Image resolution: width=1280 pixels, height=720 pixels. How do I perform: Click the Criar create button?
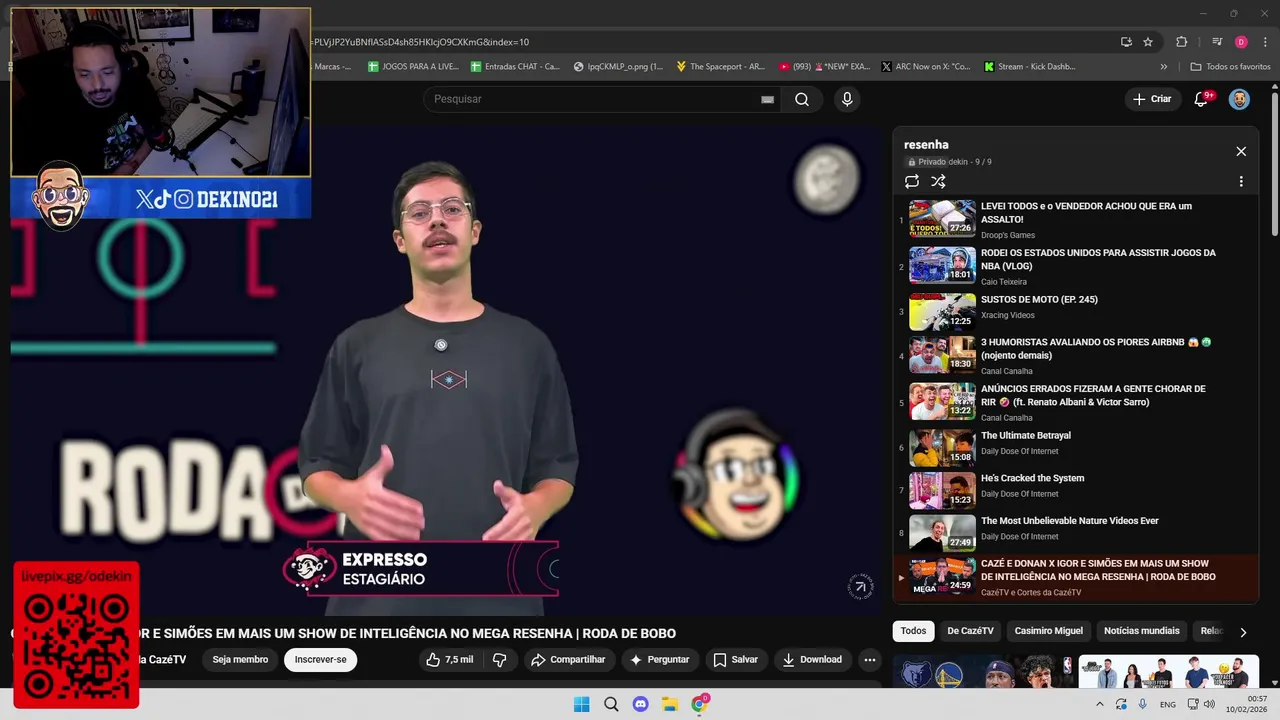[x=1152, y=99]
